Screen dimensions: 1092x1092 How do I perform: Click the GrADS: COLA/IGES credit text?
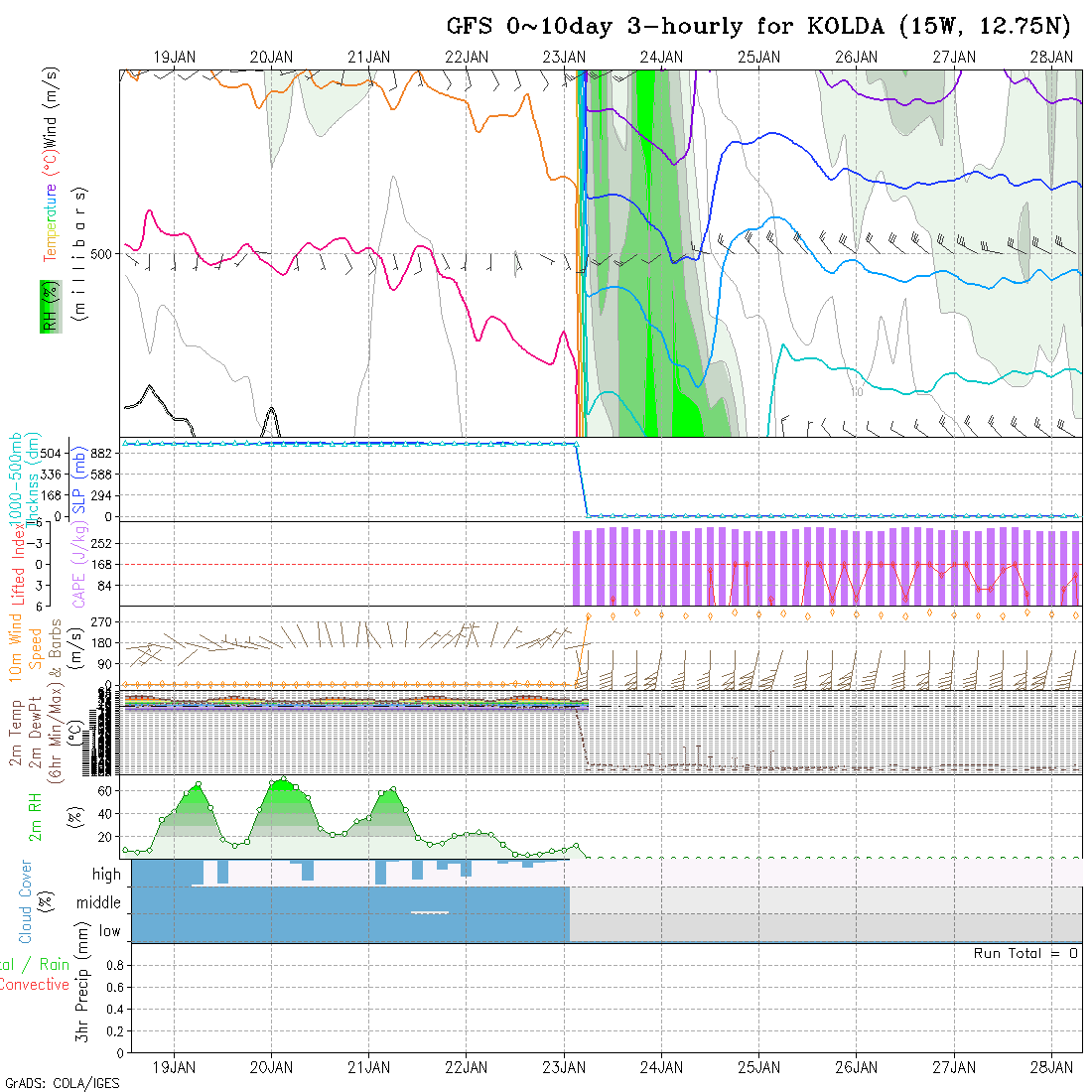[62, 1083]
